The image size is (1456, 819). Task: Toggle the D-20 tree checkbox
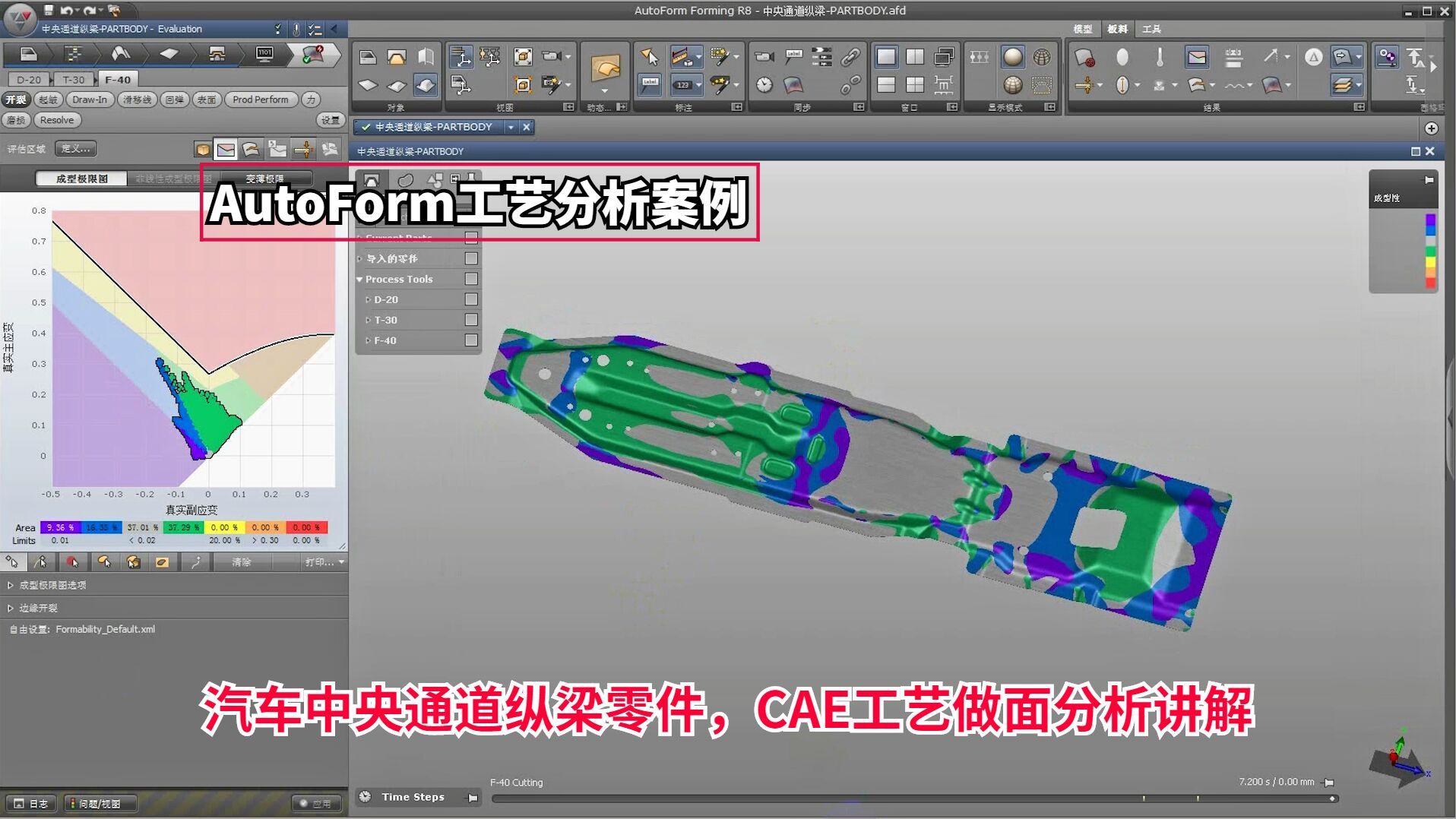click(x=471, y=299)
